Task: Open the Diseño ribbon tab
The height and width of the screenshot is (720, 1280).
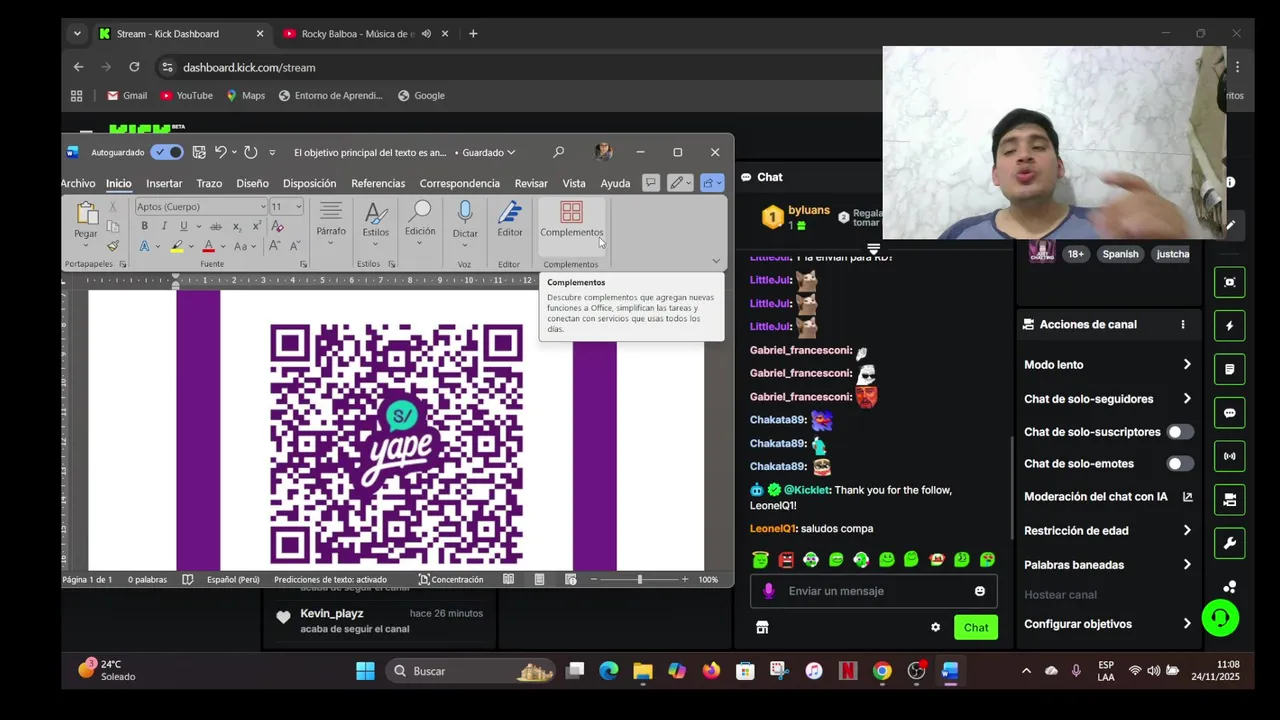Action: click(x=252, y=183)
